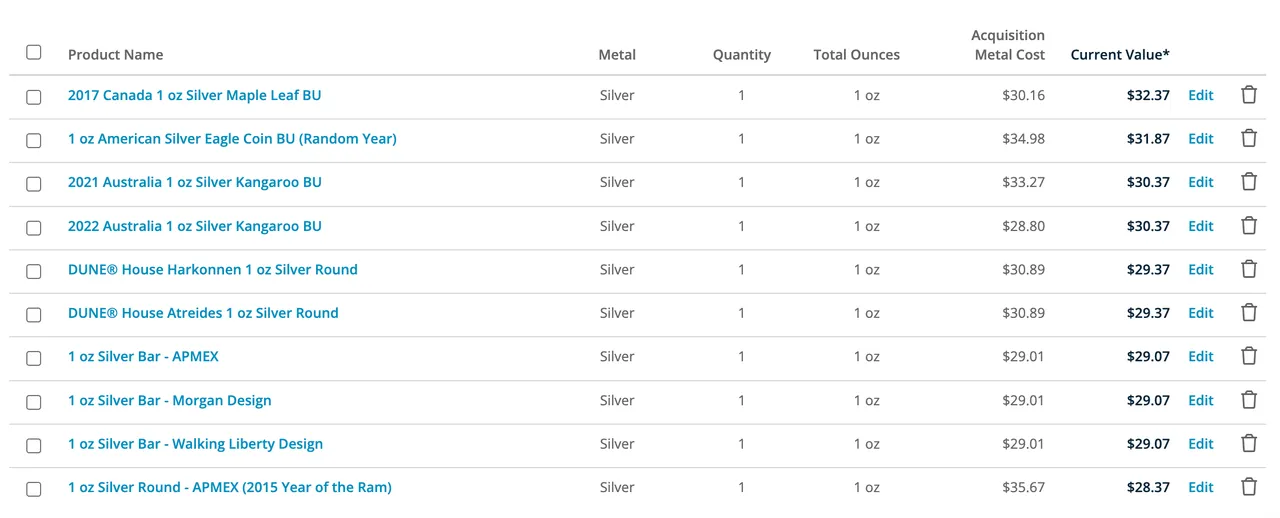Viewport: 1280px width, 518px height.
Task: Click trash icon for American Silver Eagle Coin
Action: pyautogui.click(x=1248, y=139)
